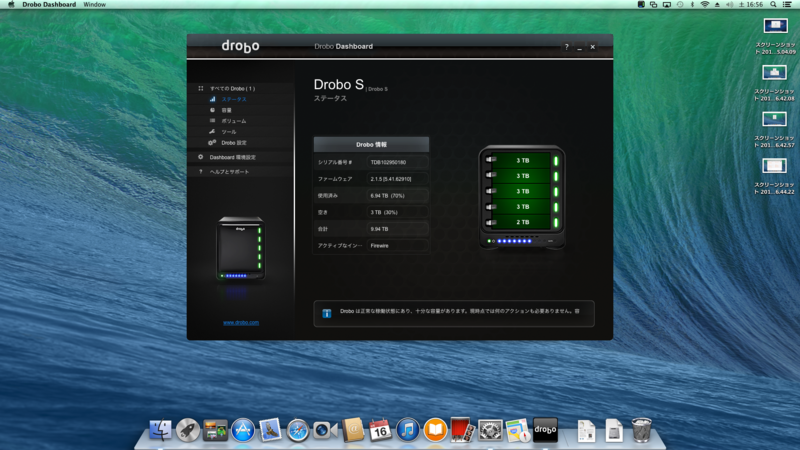This screenshot has height=450, width=800.
Task: Open Dashboard 環境設定 preferences
Action: pos(232,157)
